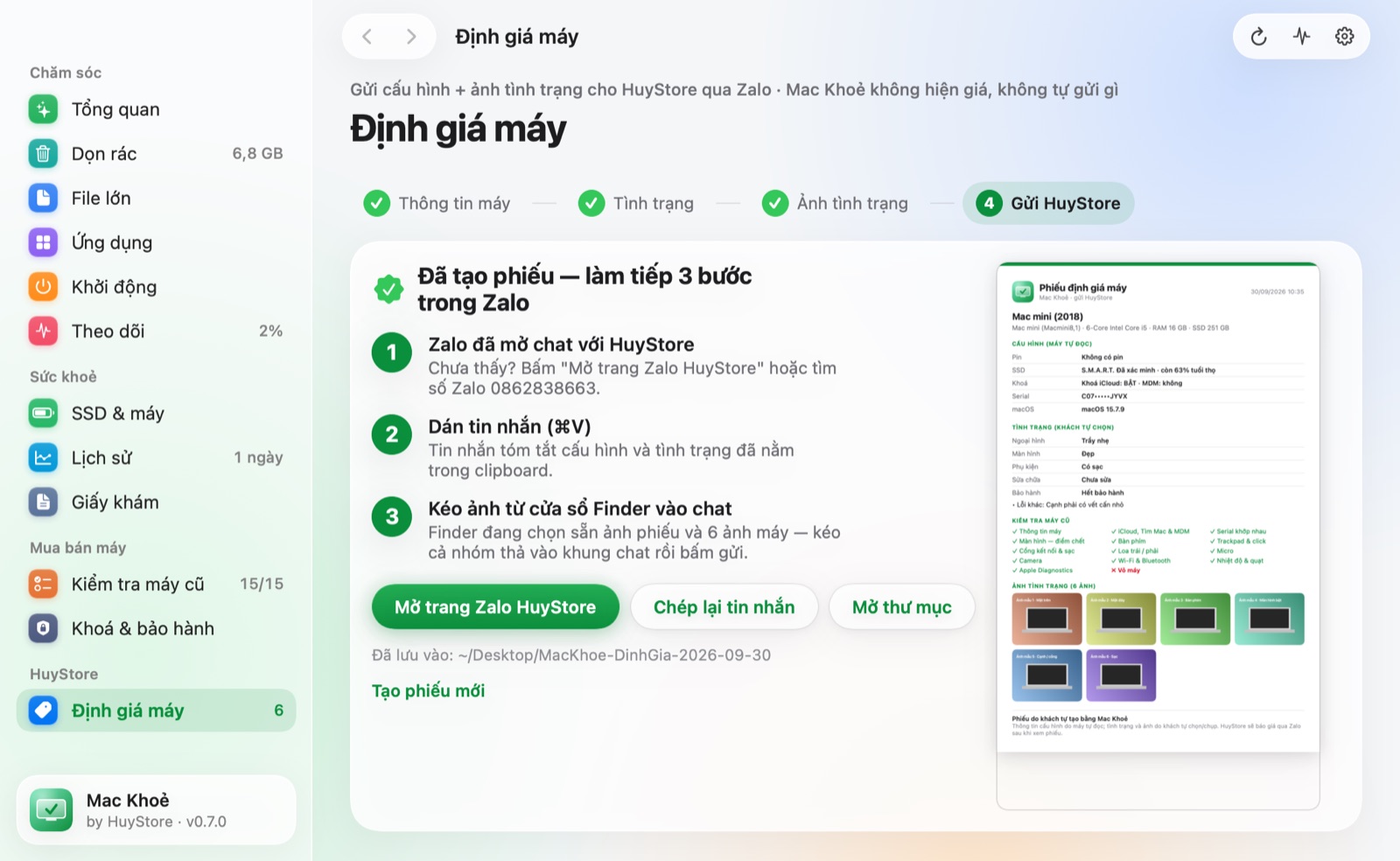Click the Mở thư mục button

902,606
